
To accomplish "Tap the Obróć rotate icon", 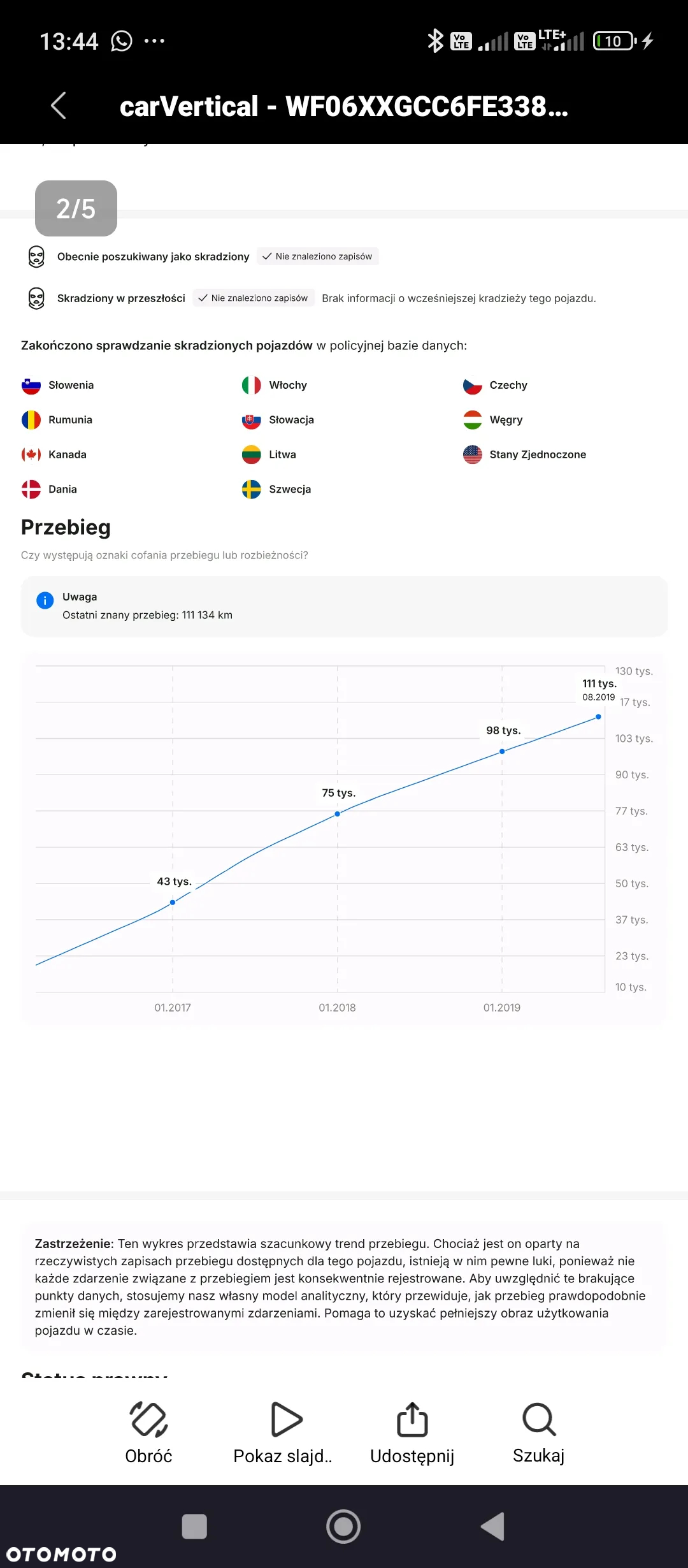I will (x=148, y=1419).
